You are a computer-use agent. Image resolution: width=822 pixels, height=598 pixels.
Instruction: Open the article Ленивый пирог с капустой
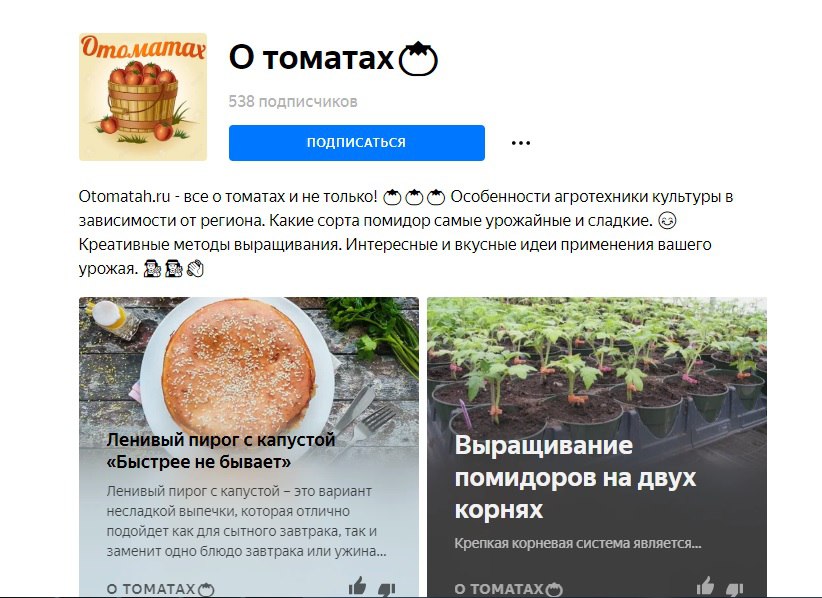[x=221, y=451]
